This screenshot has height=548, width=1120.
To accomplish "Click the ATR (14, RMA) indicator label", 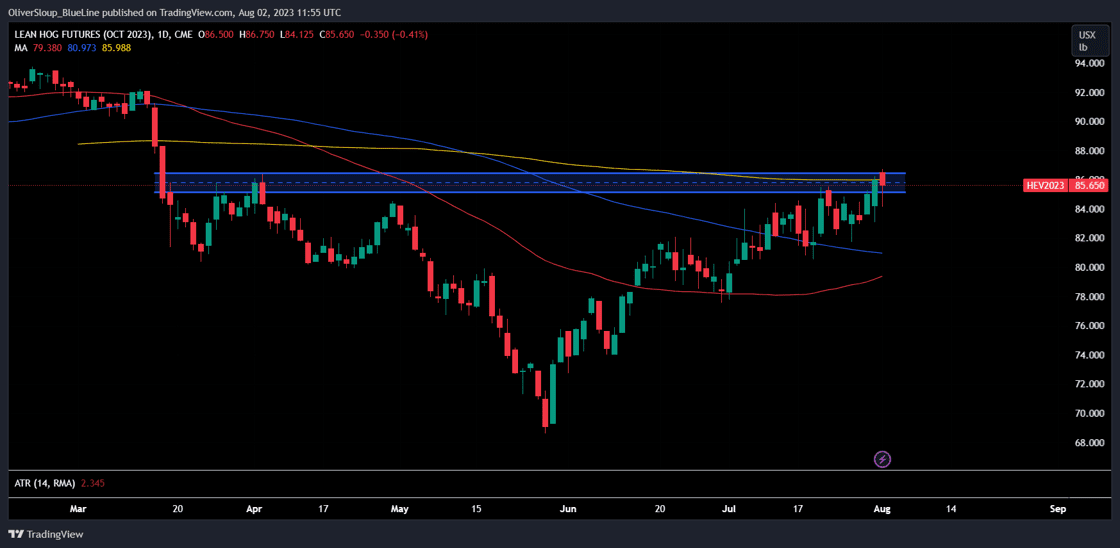I will 44,483.
